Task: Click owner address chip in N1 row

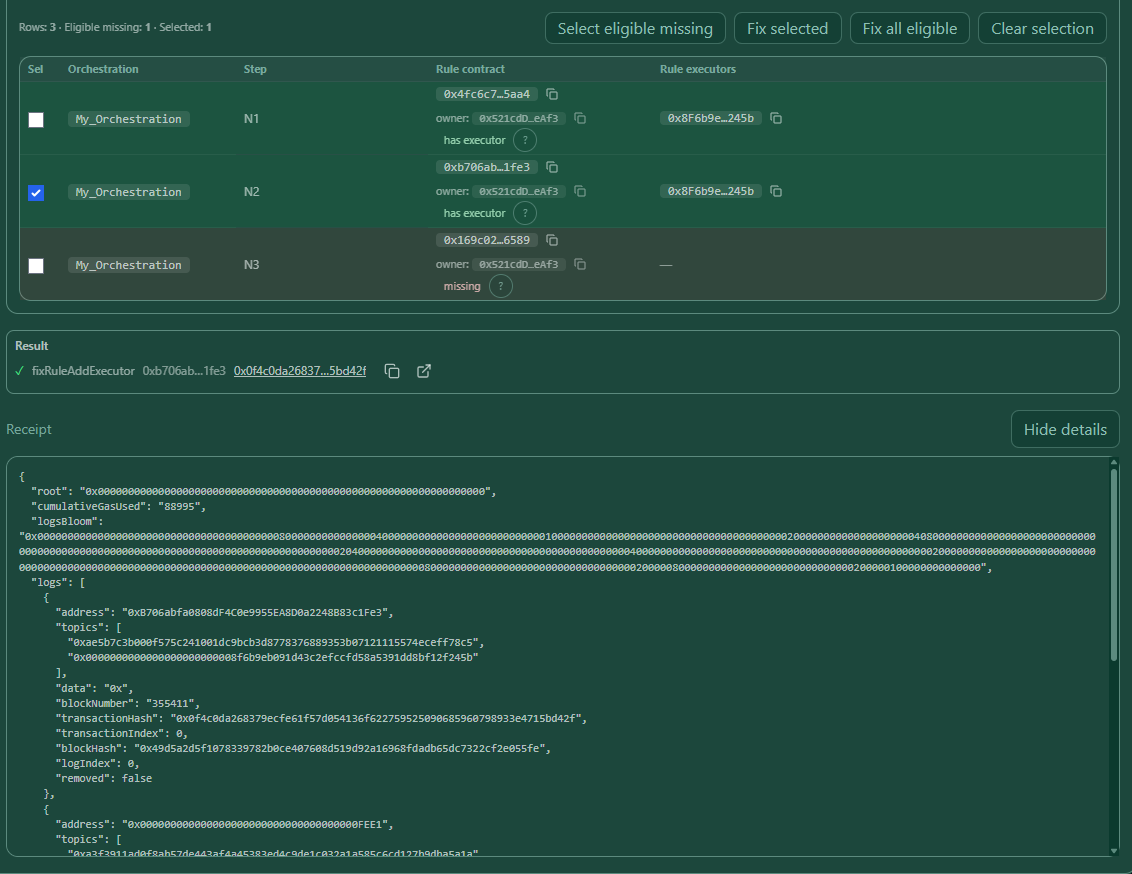Action: click(518, 118)
